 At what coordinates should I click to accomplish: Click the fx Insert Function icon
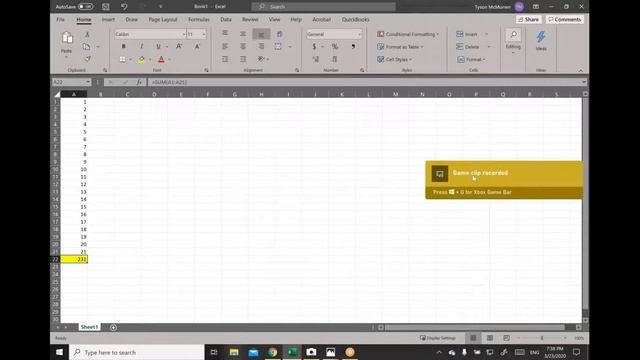click(x=139, y=82)
